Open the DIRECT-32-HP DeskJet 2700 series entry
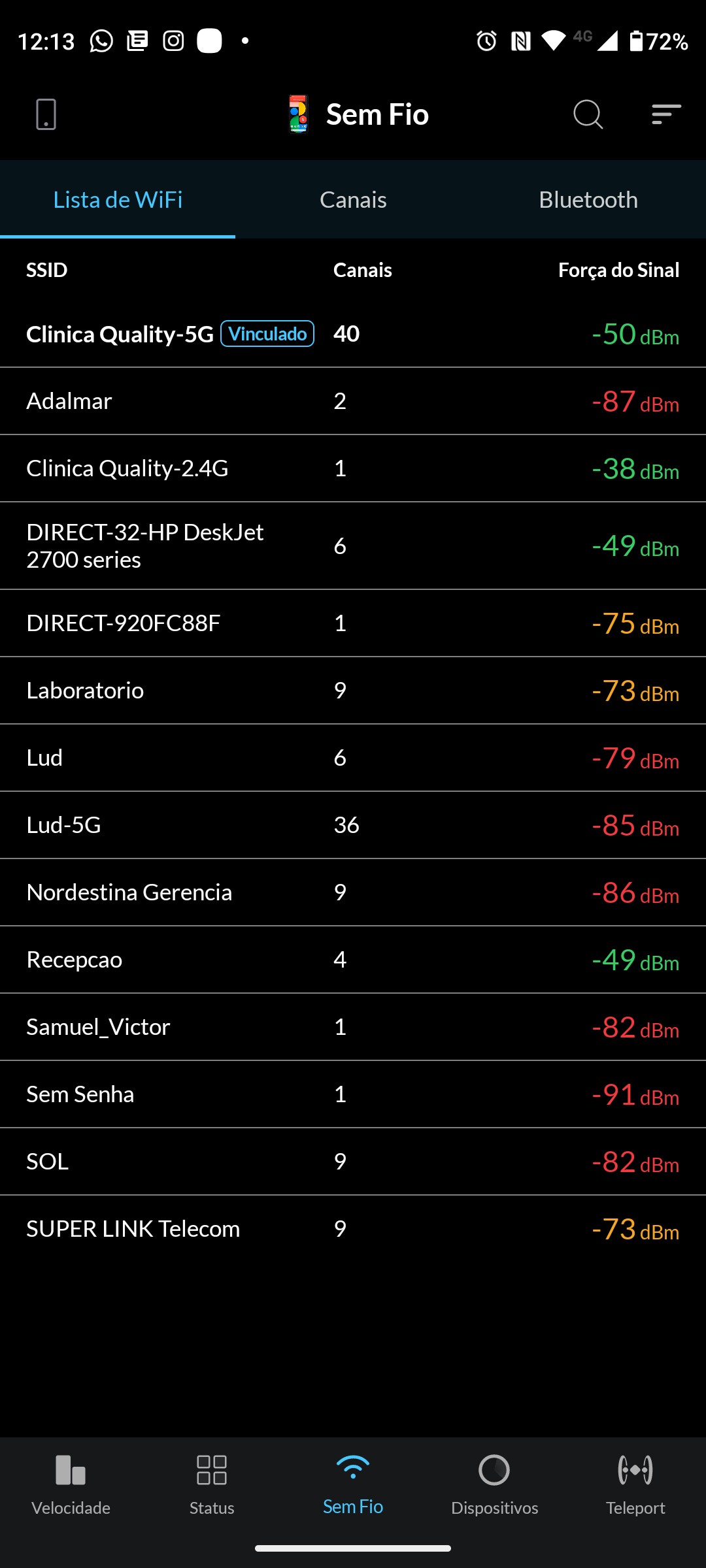Screen dimensions: 706x1568 [x=145, y=546]
